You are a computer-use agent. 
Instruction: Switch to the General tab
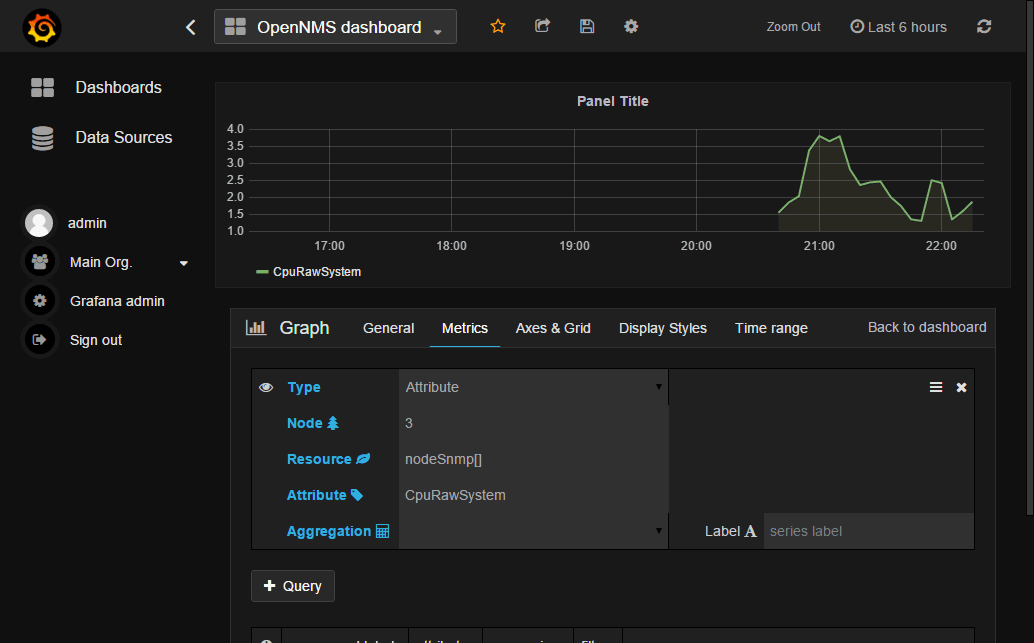pyautogui.click(x=388, y=328)
